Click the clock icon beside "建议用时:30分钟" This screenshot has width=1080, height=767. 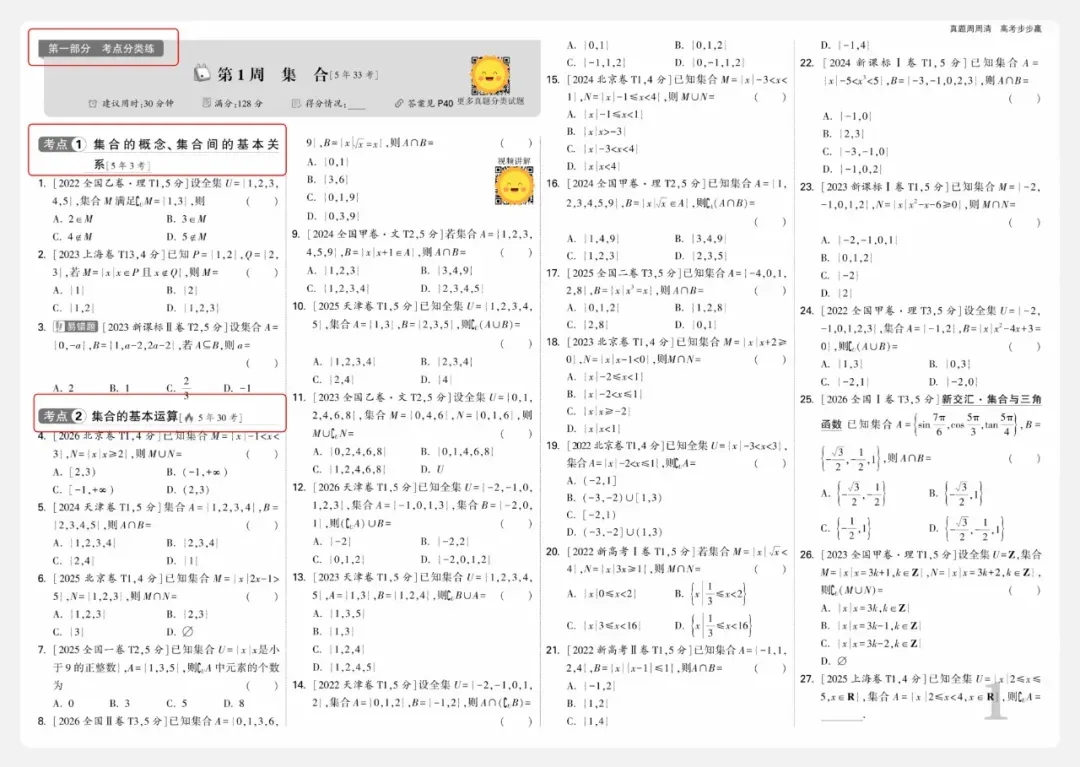point(92,103)
